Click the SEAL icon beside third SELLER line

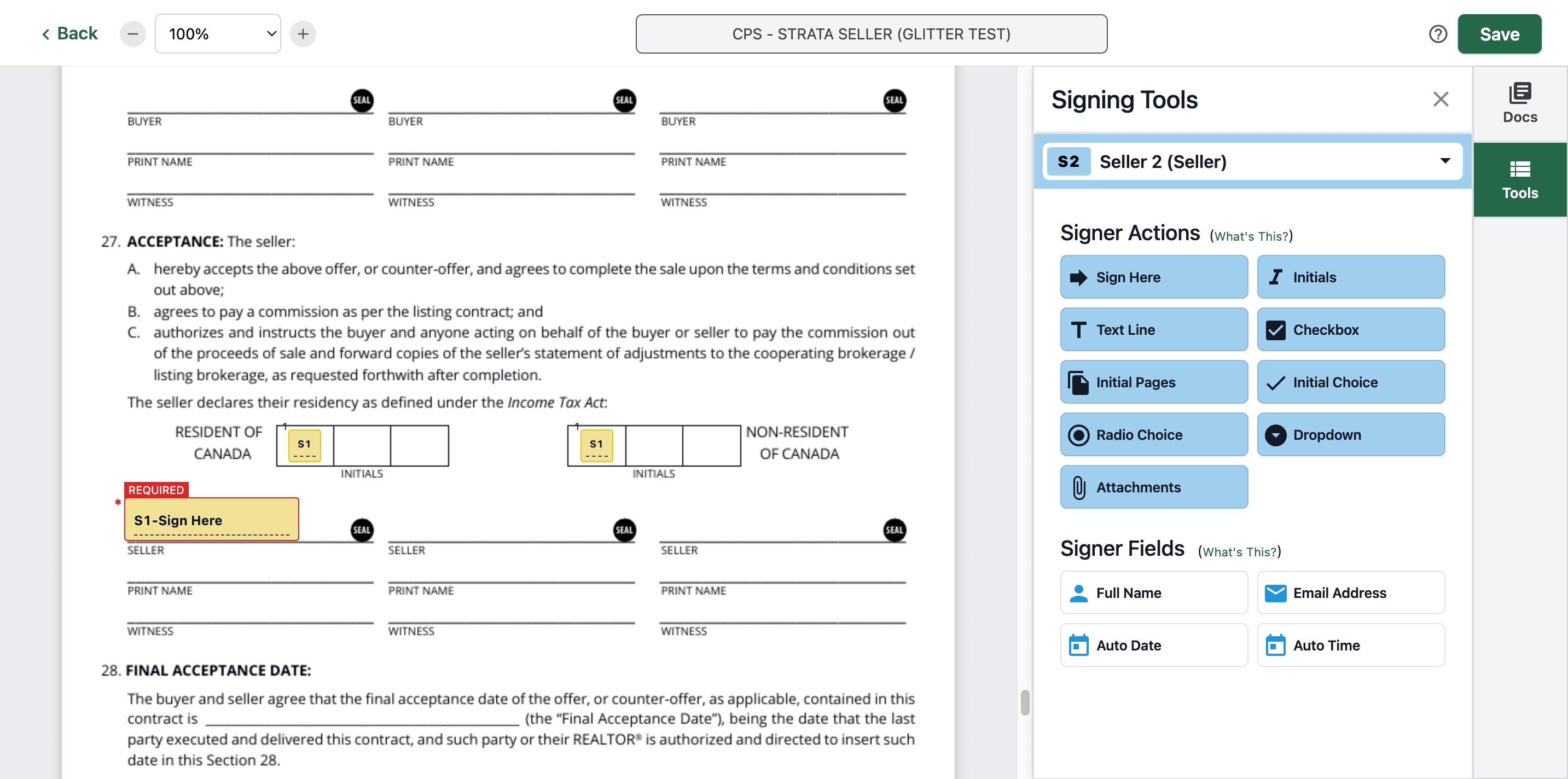pyautogui.click(x=894, y=530)
